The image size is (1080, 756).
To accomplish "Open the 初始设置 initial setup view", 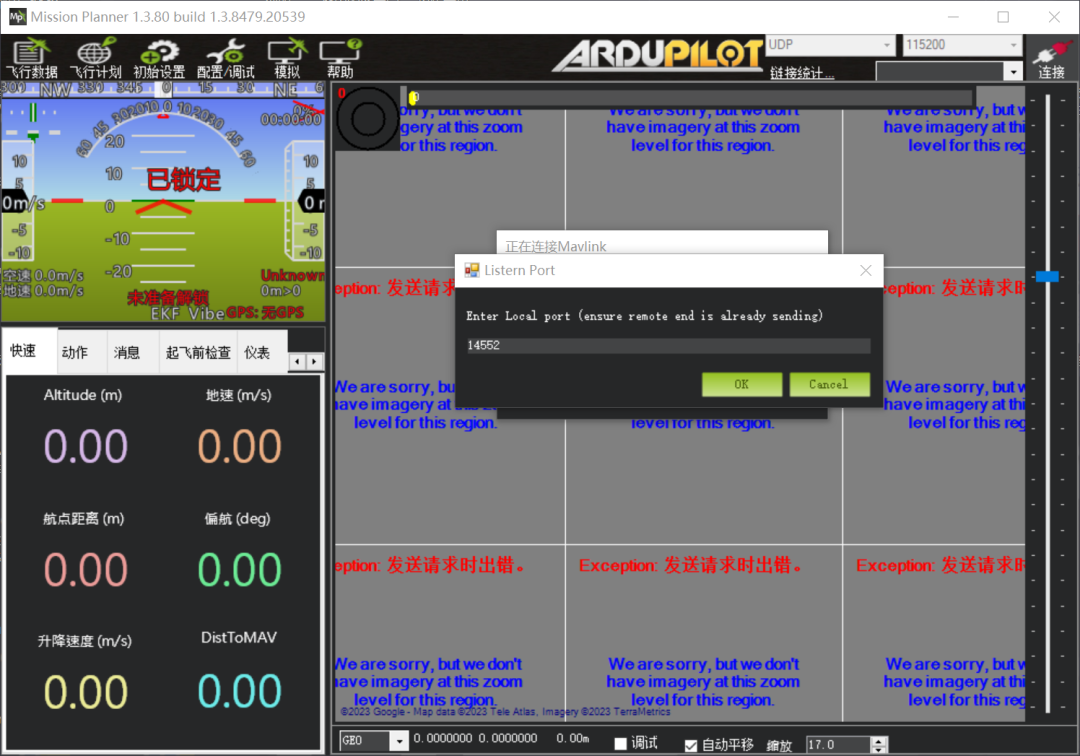I will pos(159,58).
